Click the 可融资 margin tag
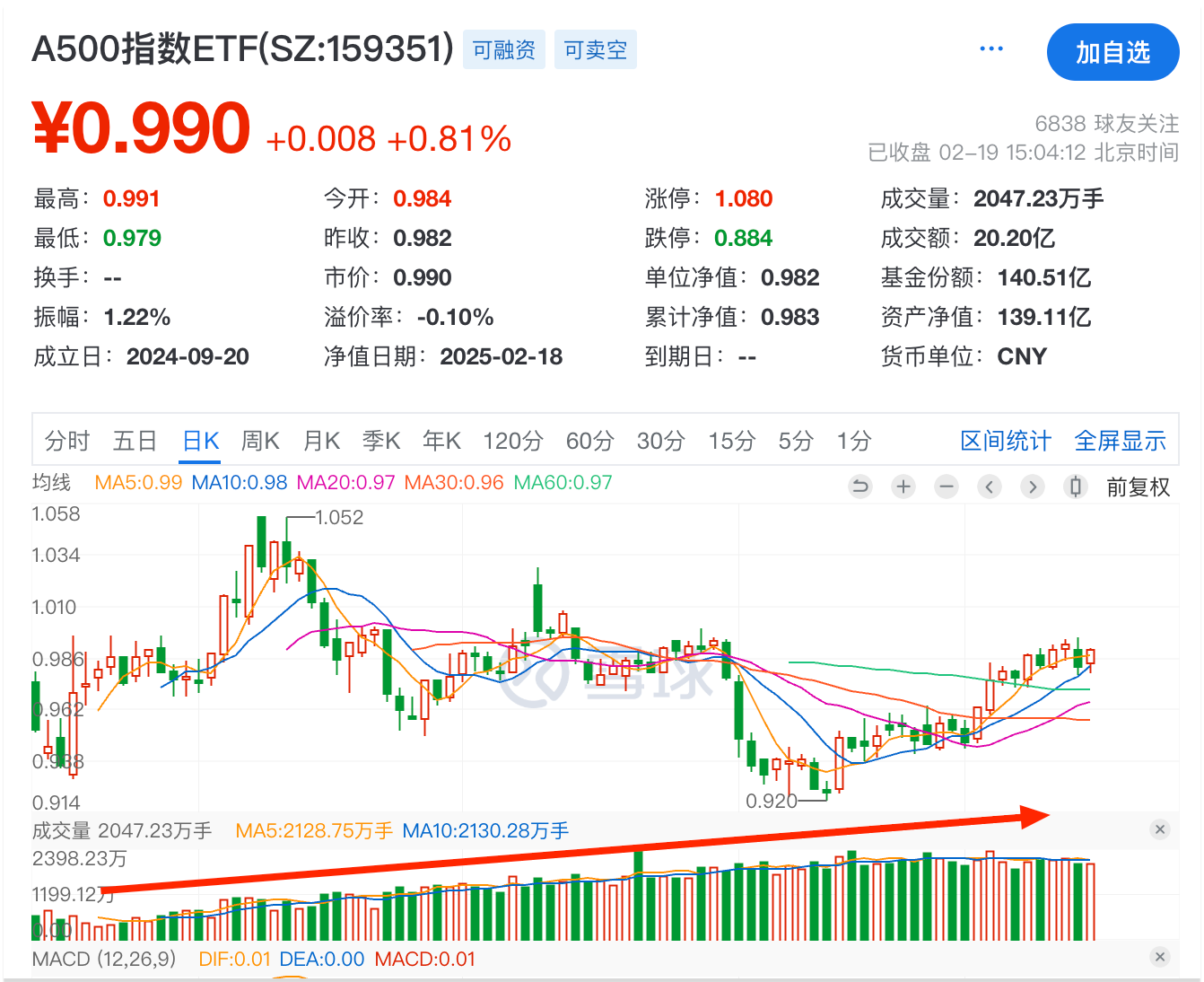 [504, 50]
